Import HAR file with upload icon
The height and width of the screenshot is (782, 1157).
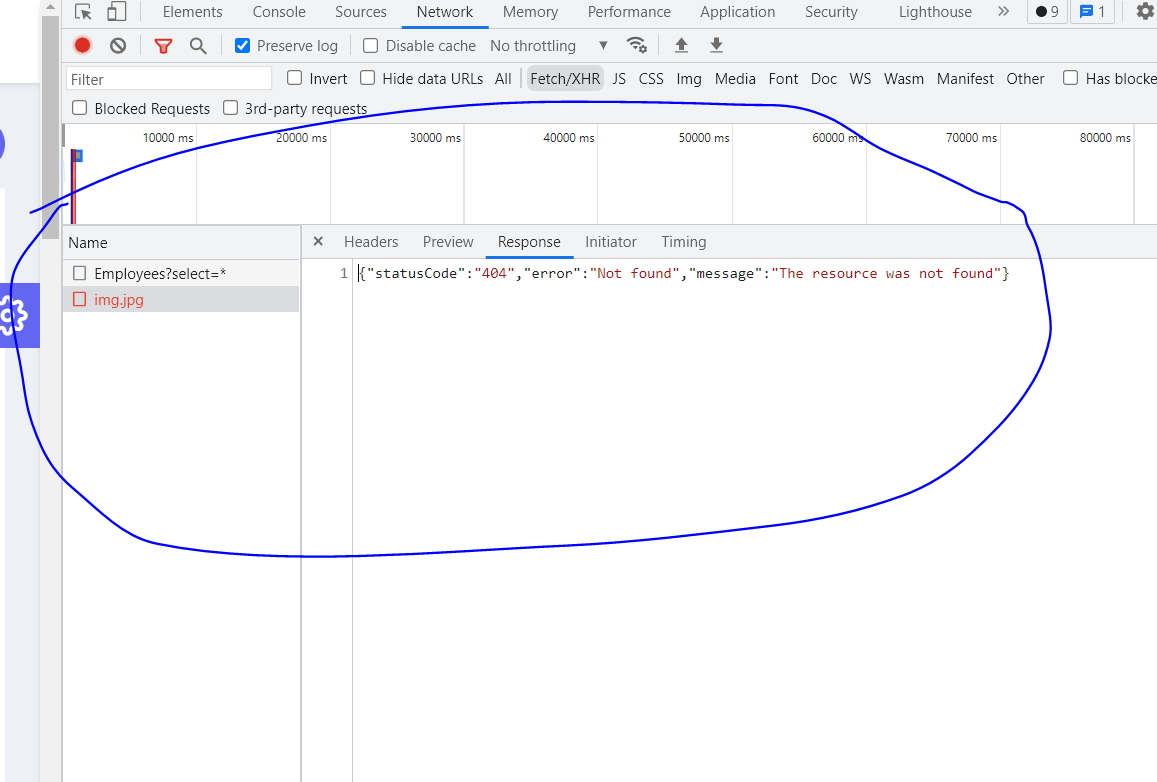[681, 45]
